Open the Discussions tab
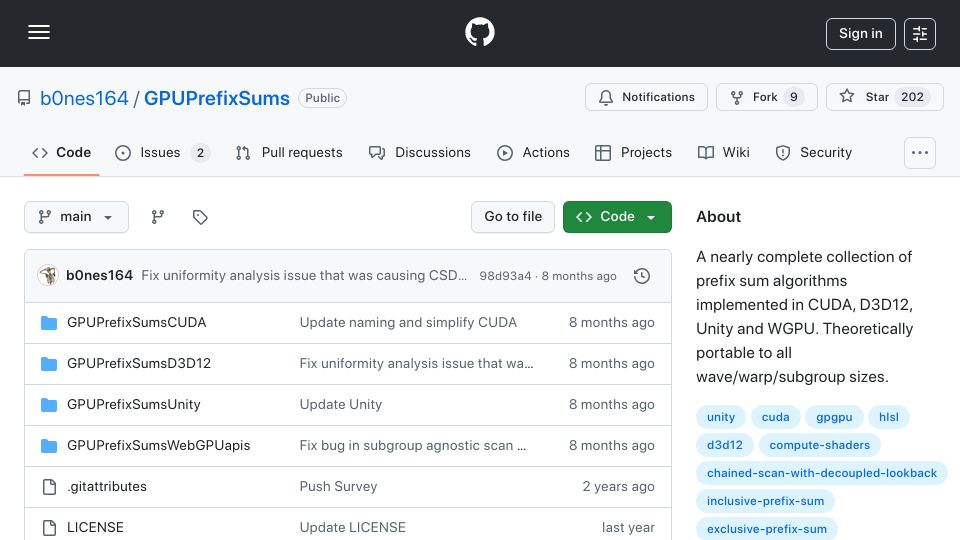The width and height of the screenshot is (960, 540). pos(419,152)
